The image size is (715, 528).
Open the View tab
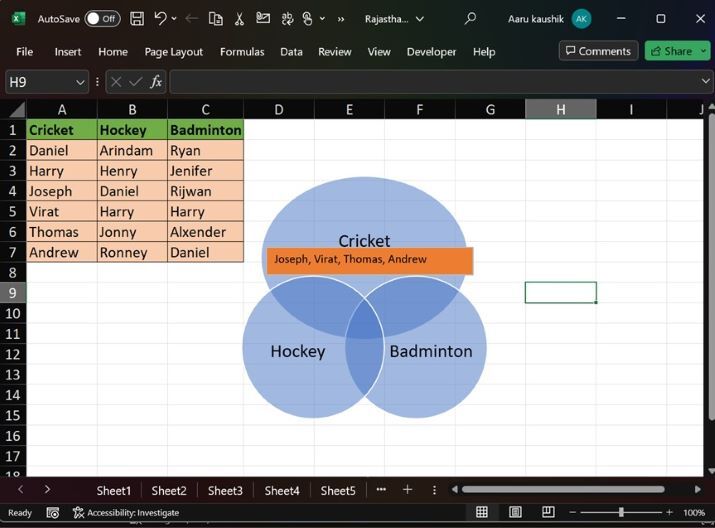tap(379, 52)
